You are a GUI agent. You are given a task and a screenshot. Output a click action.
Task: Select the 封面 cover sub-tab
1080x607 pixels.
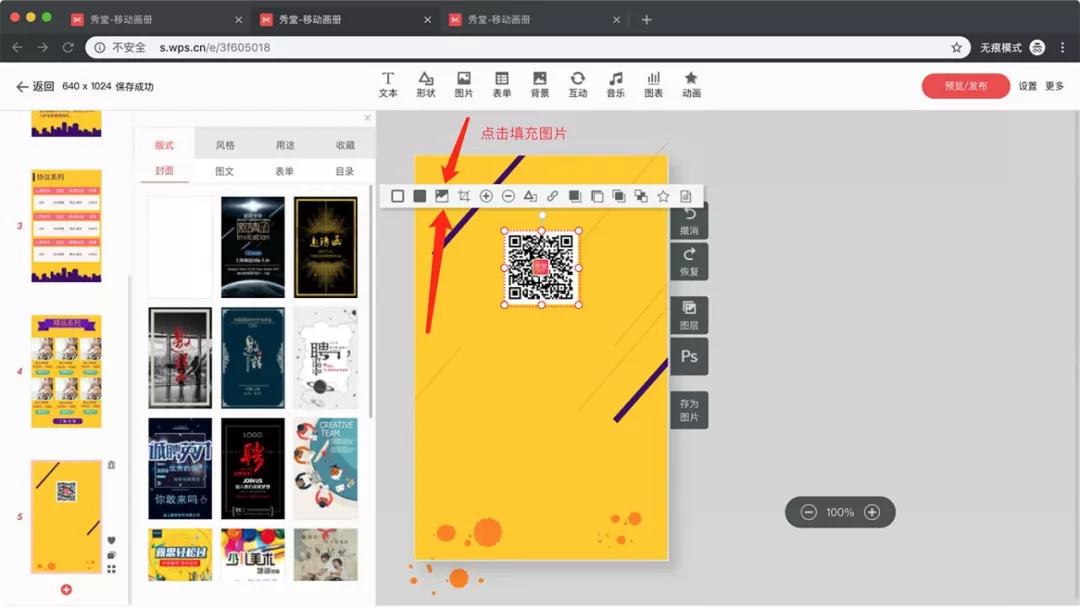164,171
